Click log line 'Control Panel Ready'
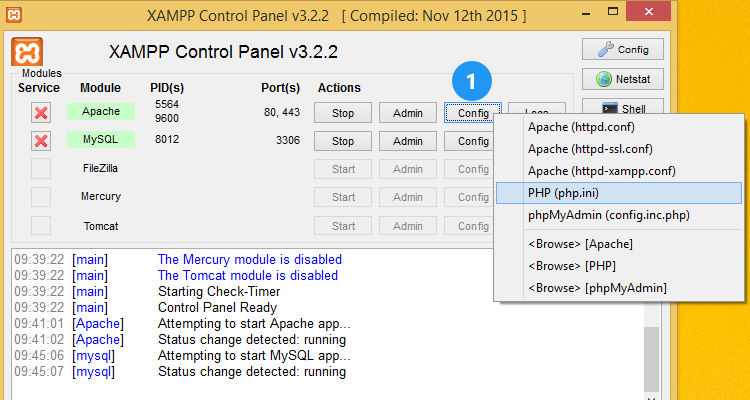 [x=217, y=307]
